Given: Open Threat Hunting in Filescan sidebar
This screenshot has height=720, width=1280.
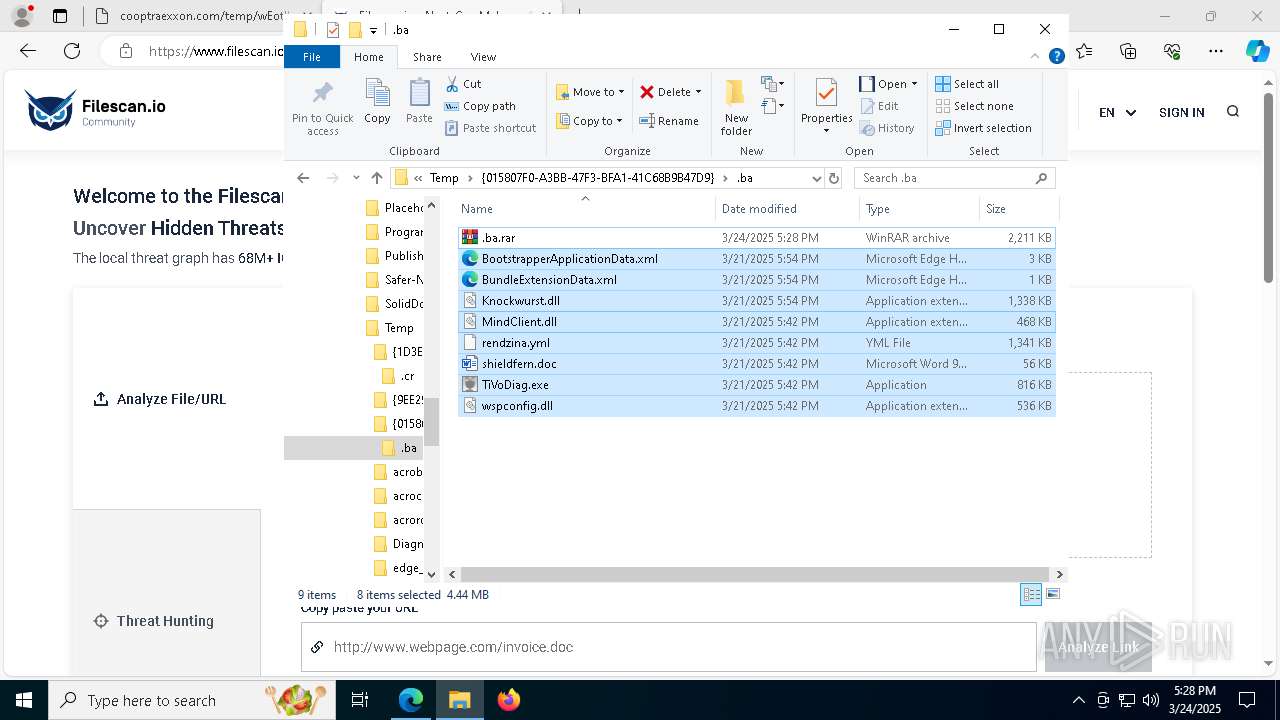Looking at the screenshot, I should click(153, 621).
